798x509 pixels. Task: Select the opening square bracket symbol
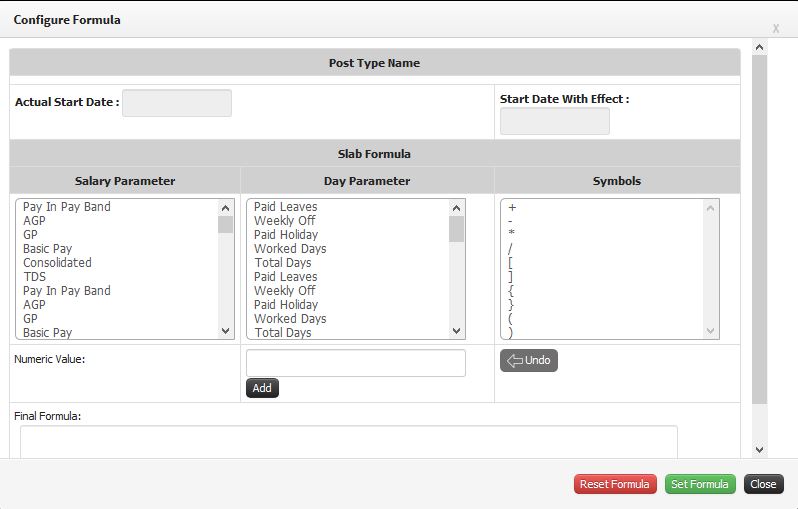coord(510,263)
